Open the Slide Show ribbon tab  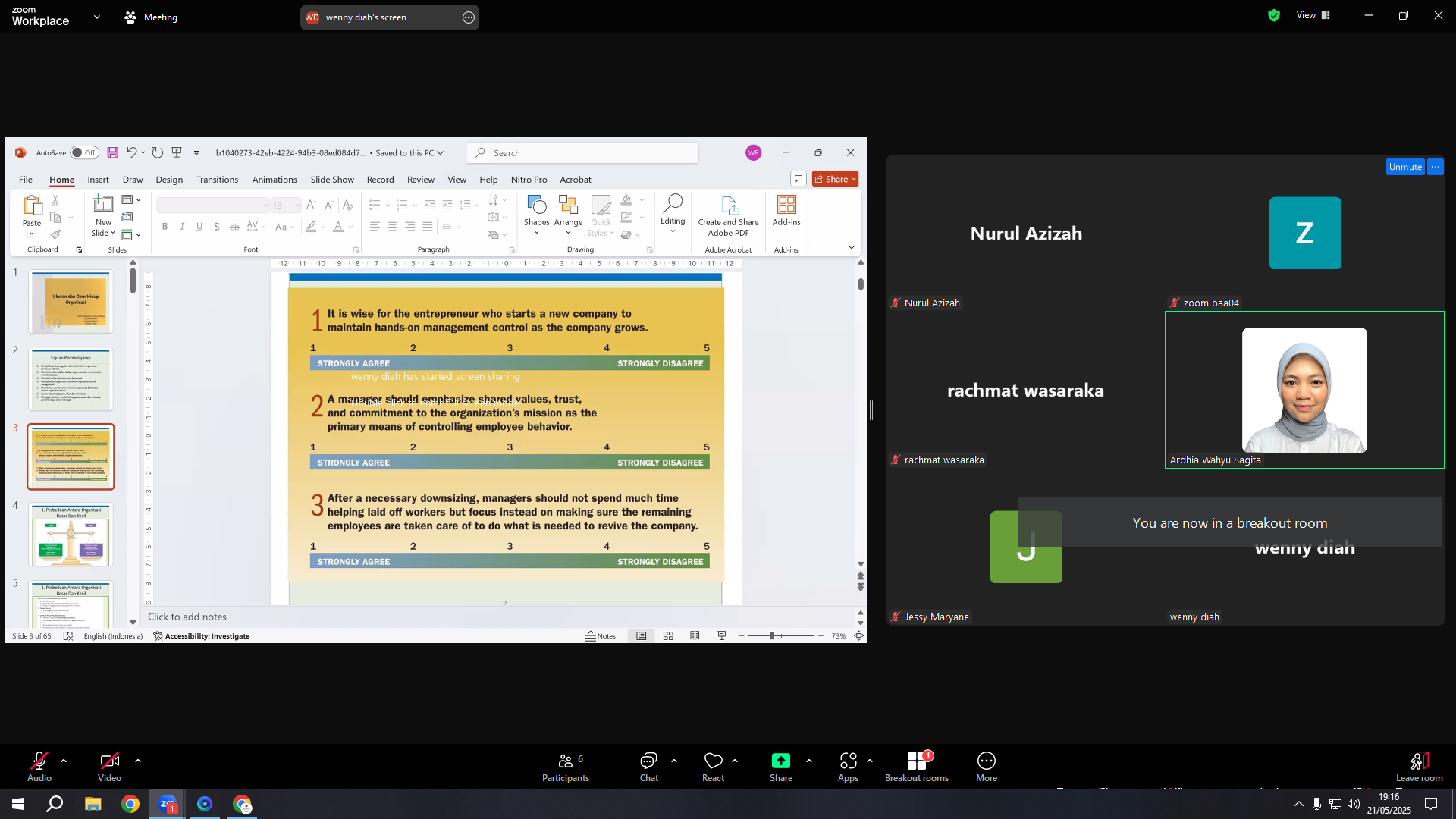332,180
